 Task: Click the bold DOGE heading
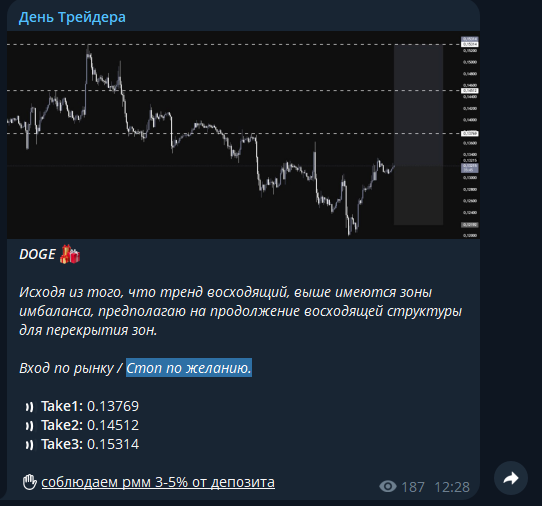tap(37, 254)
